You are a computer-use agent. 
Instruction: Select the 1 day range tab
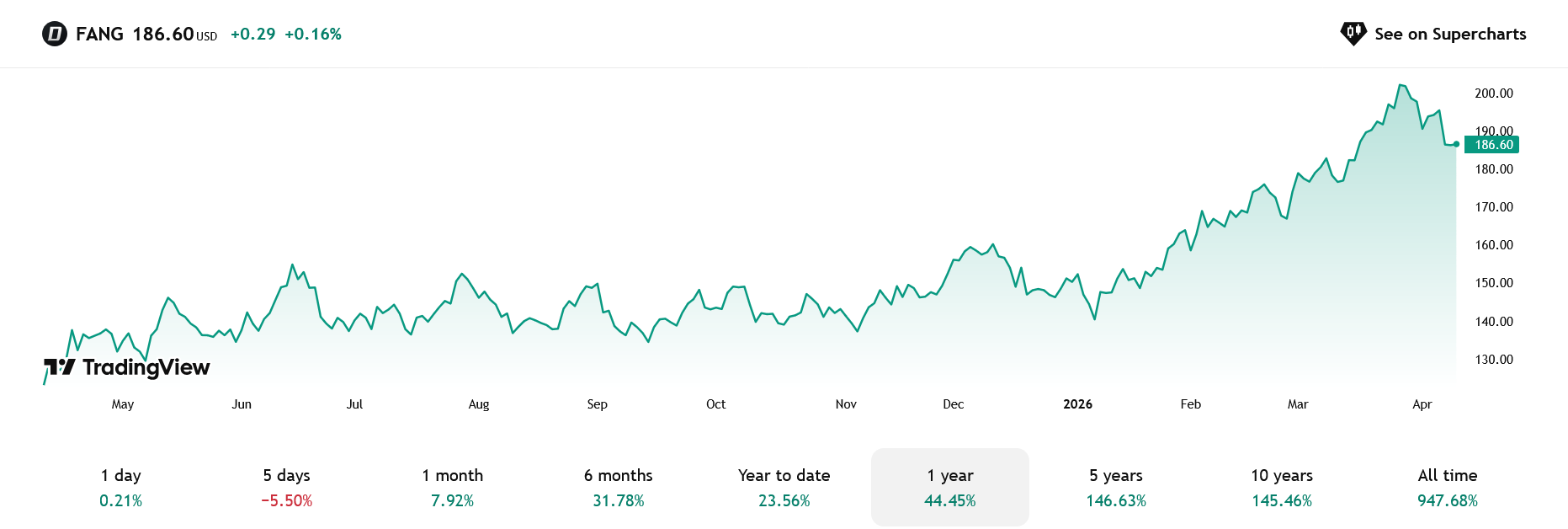(x=121, y=488)
